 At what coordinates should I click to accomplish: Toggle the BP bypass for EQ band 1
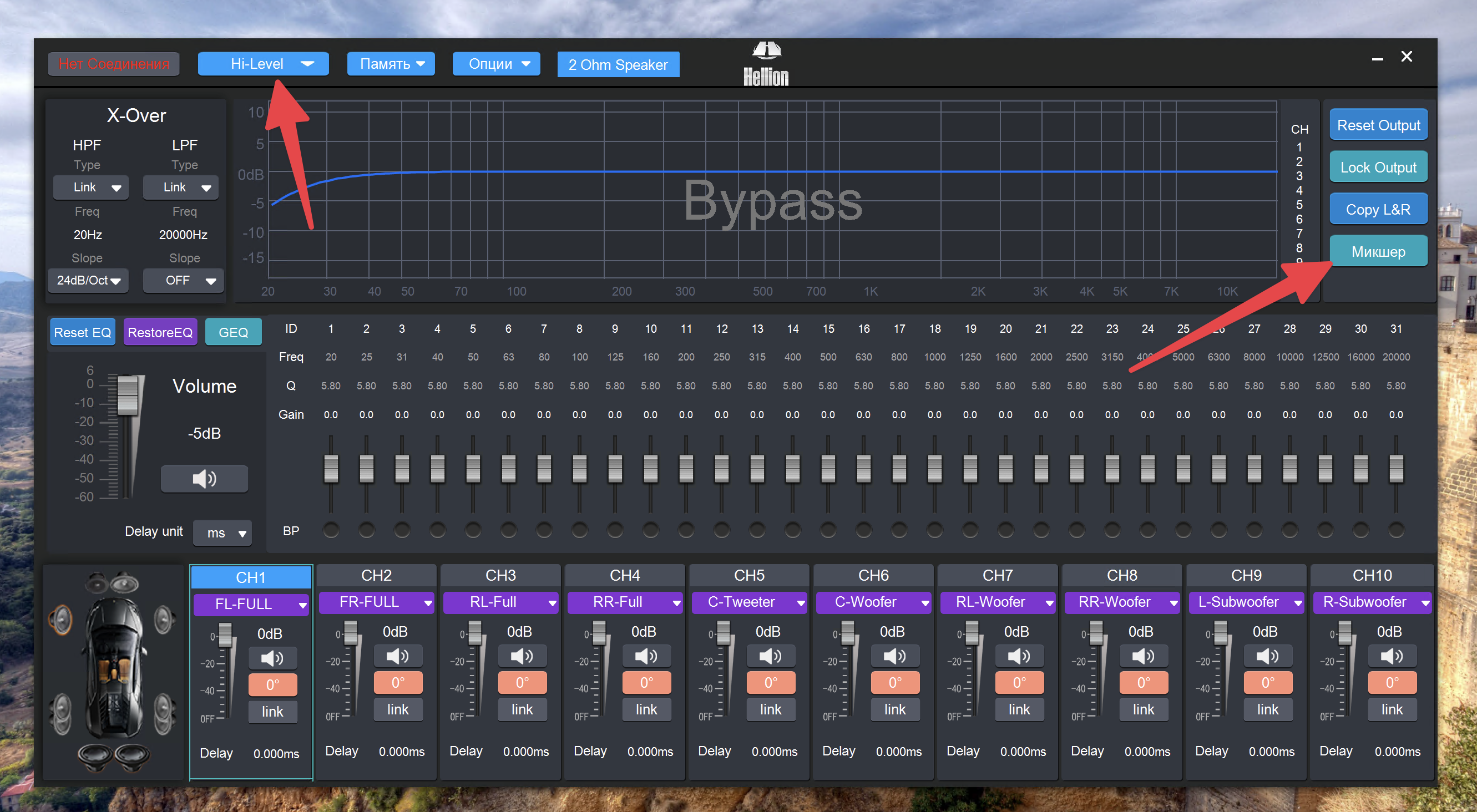point(331,530)
